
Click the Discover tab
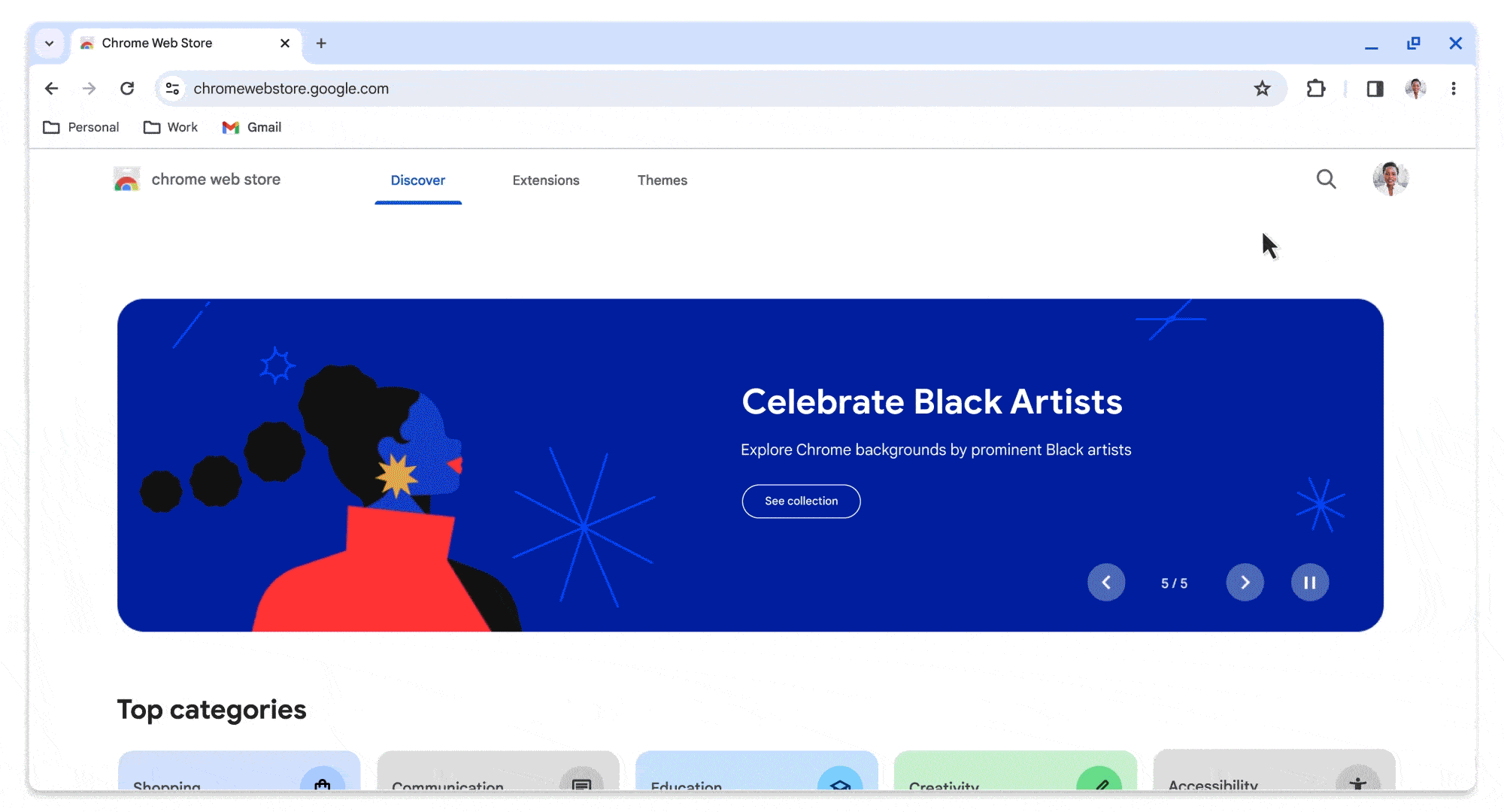pyautogui.click(x=418, y=180)
